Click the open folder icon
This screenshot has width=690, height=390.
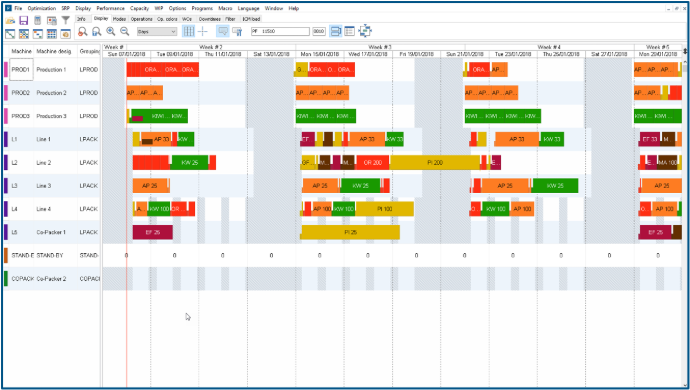pyautogui.click(x=10, y=20)
